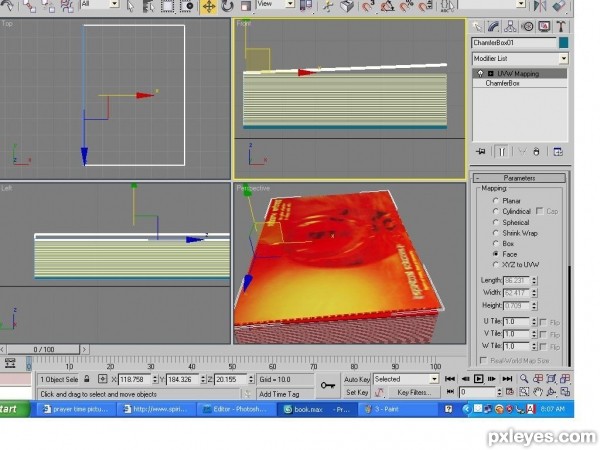Open the Hierarchy panel tab
600x450 pixels.
click(x=510, y=26)
